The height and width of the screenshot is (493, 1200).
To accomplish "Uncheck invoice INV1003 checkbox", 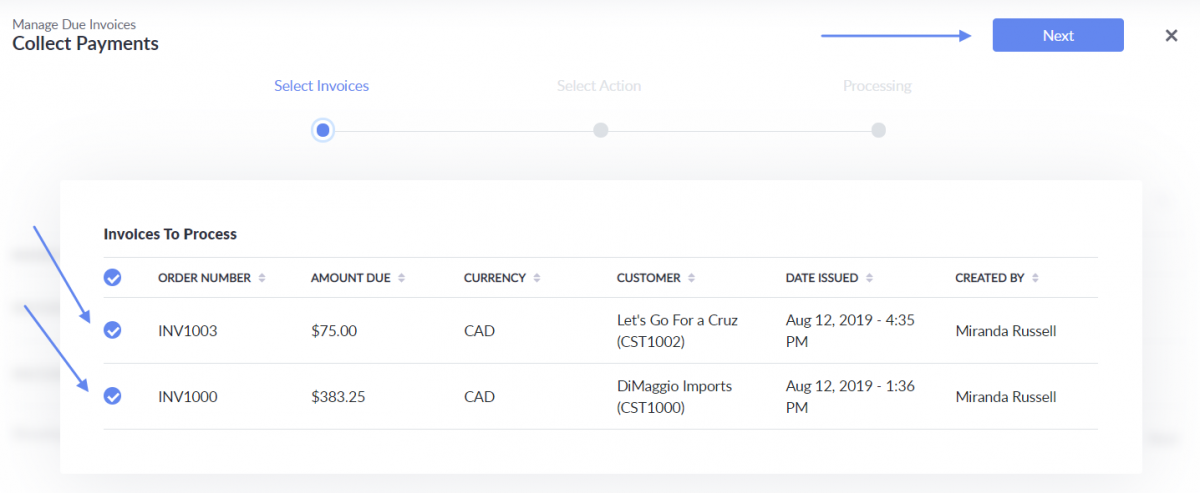I will coord(113,330).
